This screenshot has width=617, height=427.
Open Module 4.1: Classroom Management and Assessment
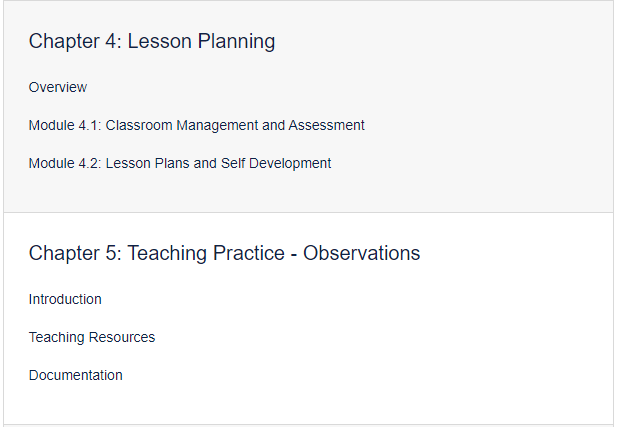[196, 125]
